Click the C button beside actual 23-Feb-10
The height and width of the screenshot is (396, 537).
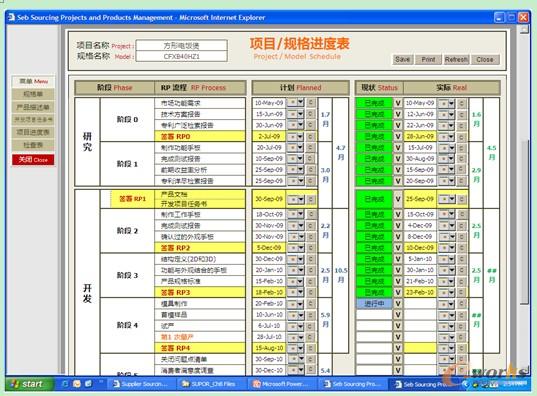click(x=461, y=293)
